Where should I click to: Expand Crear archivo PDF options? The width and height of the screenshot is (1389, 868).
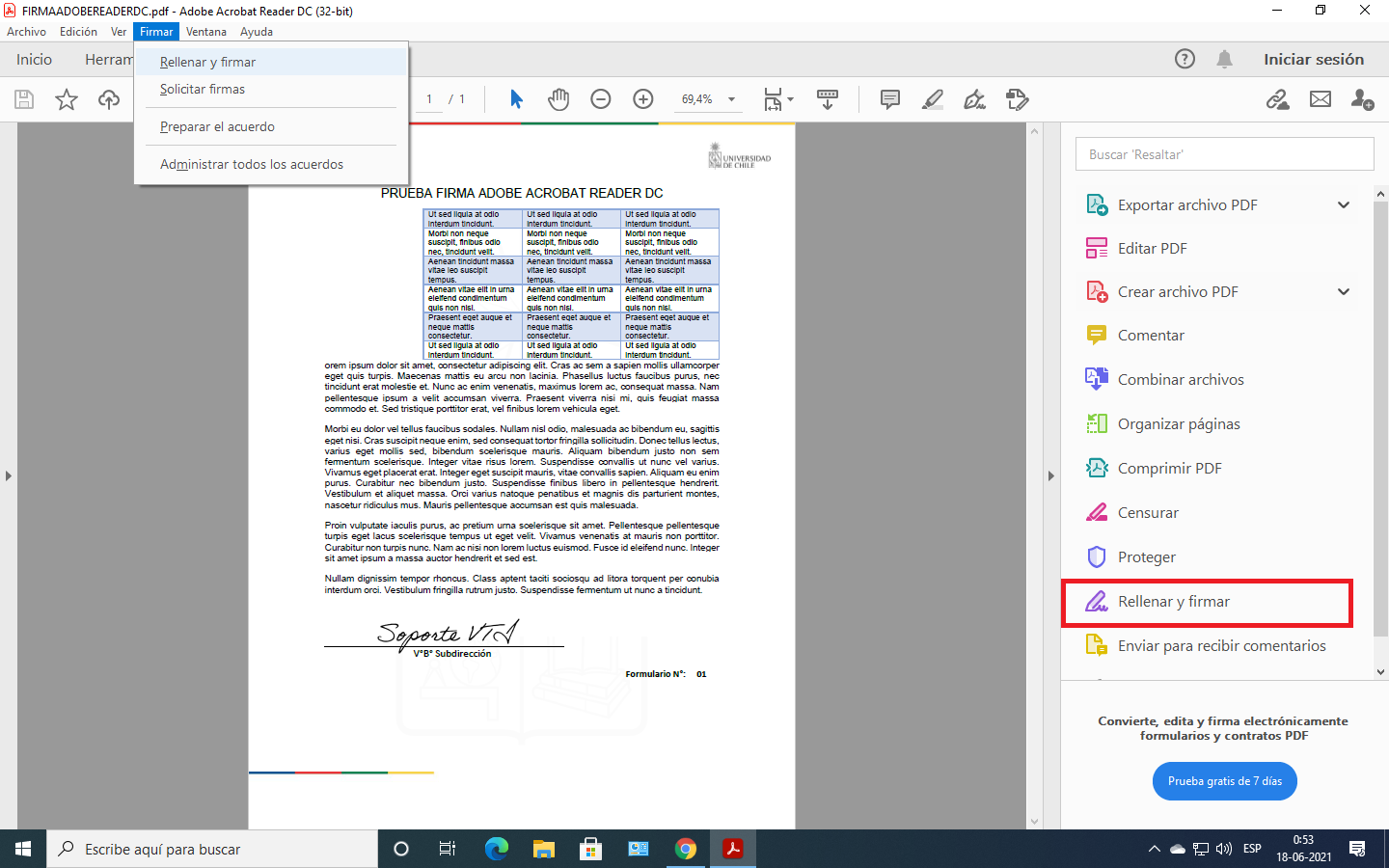coord(1344,291)
